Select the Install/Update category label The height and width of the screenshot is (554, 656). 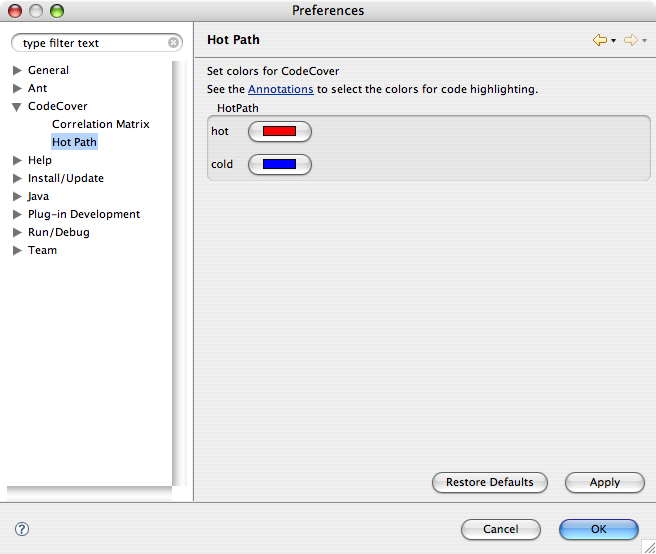click(x=66, y=178)
